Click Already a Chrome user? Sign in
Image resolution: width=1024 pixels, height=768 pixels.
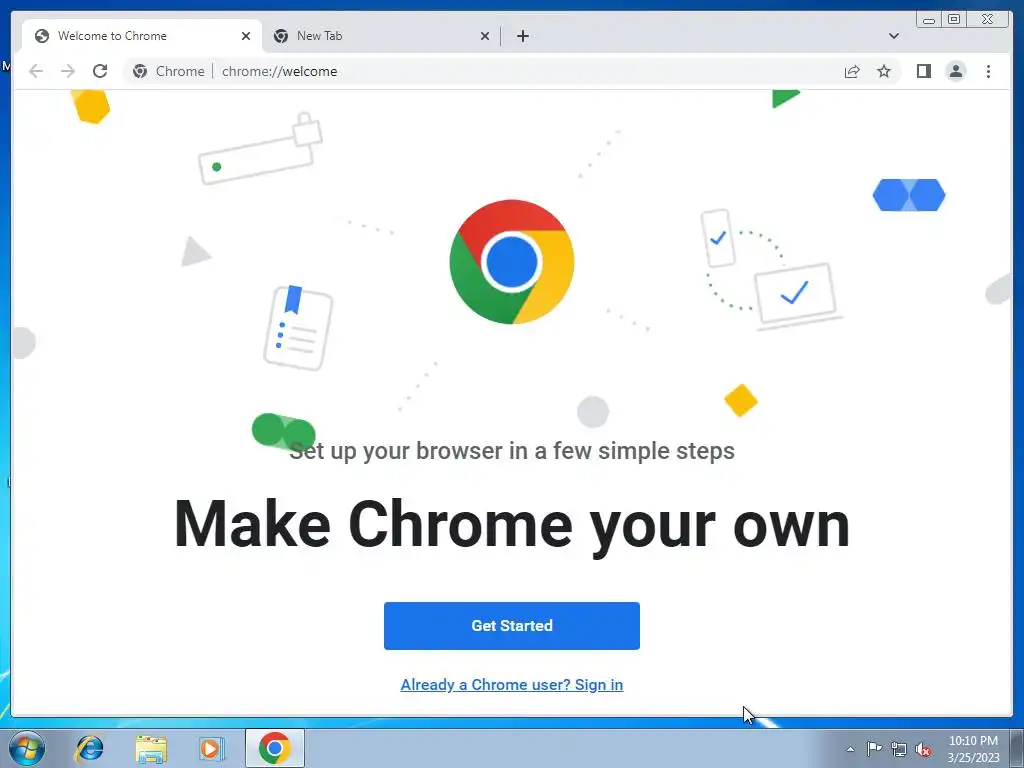[x=511, y=684]
